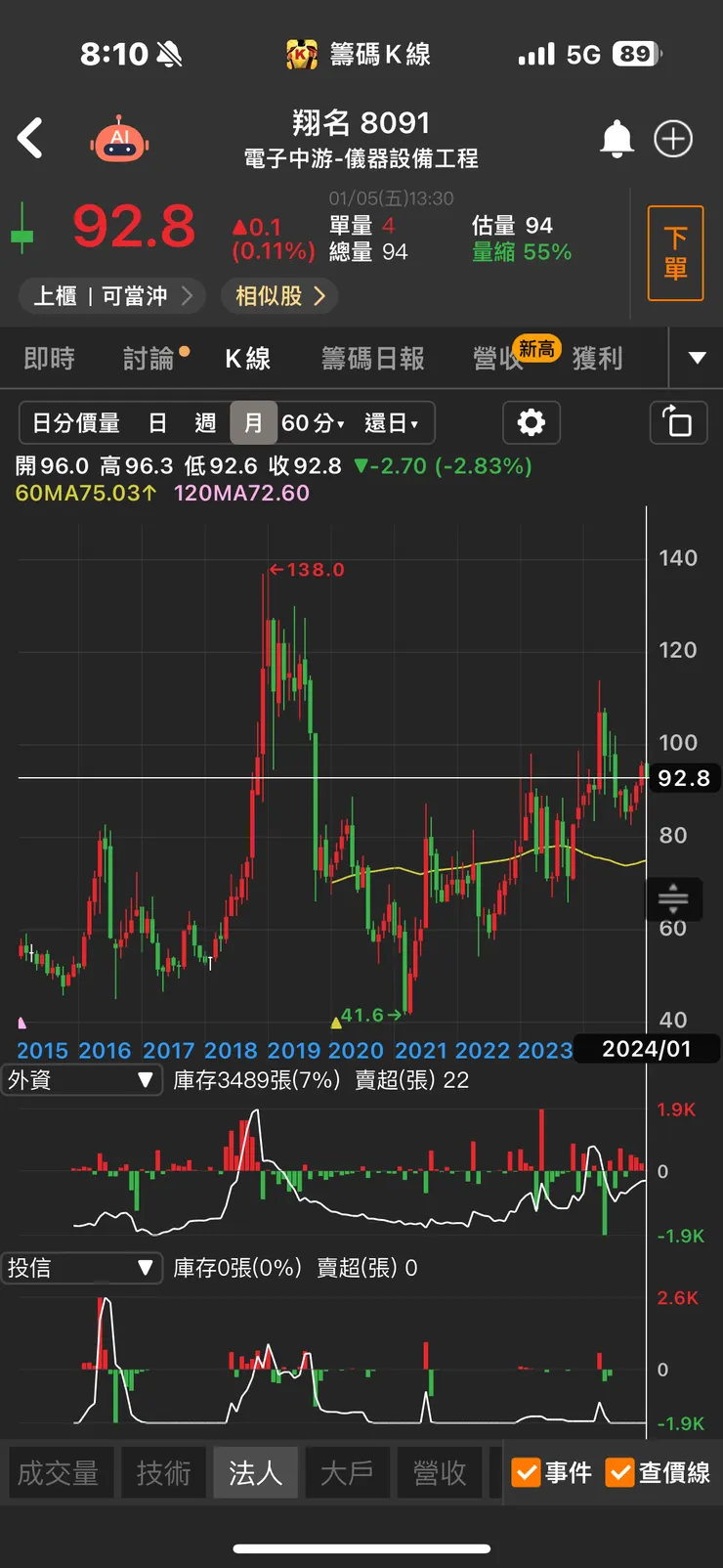This screenshot has height=1568, width=723.
Task: Tap the 籌碼K線 app icon in status bar
Action: [302, 55]
